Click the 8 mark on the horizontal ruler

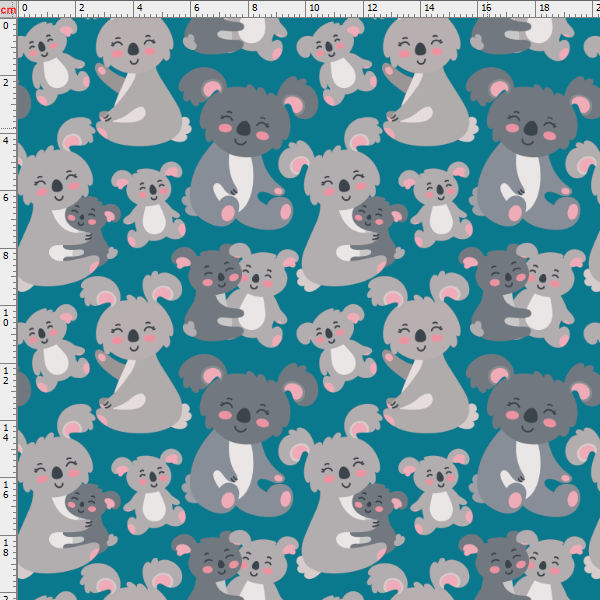254,8
